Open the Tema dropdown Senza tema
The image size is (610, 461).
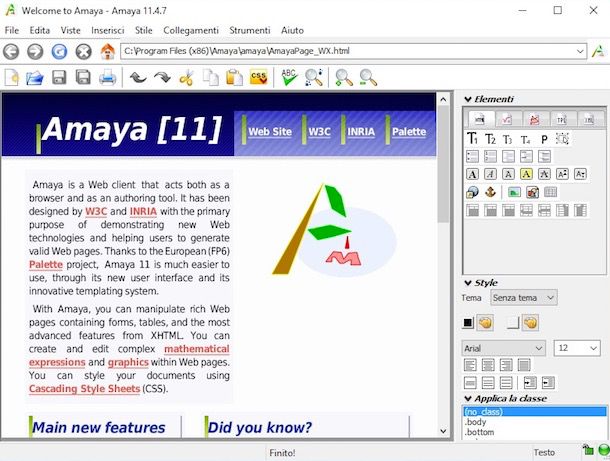[524, 298]
